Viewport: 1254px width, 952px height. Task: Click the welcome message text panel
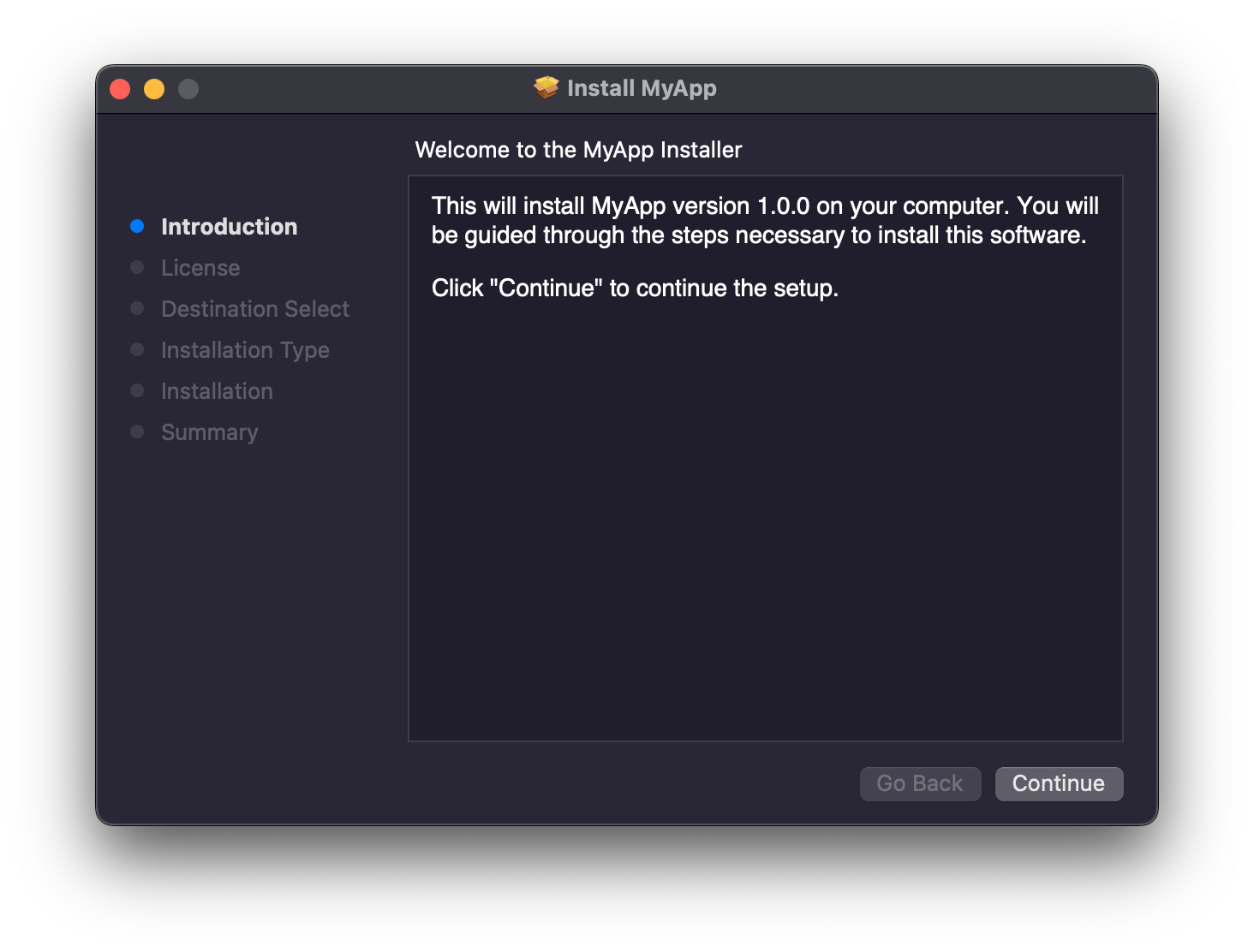pyautogui.click(x=765, y=454)
